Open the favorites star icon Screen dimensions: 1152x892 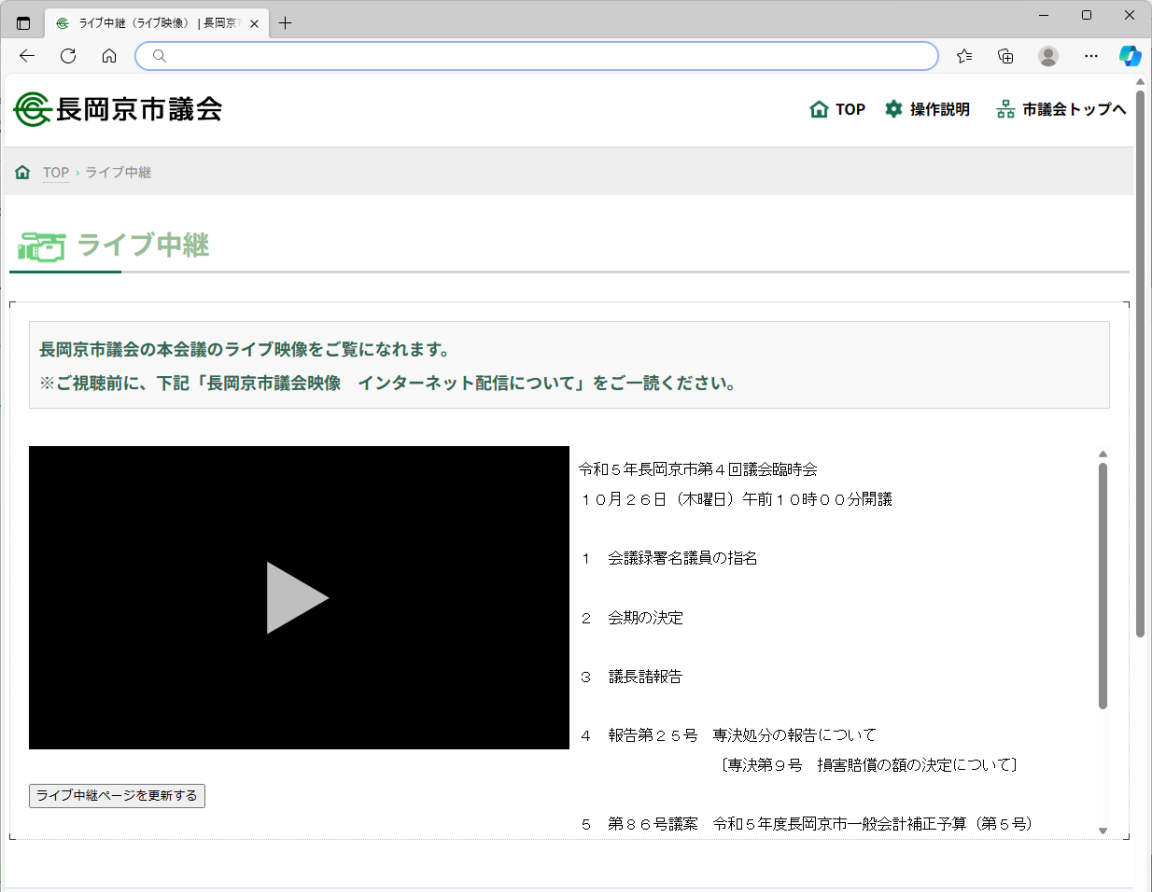click(965, 56)
